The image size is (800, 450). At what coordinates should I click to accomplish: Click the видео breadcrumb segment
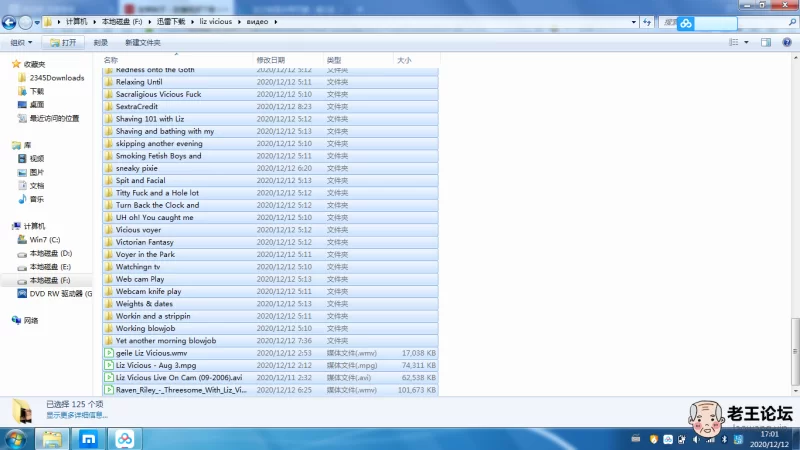point(257,21)
